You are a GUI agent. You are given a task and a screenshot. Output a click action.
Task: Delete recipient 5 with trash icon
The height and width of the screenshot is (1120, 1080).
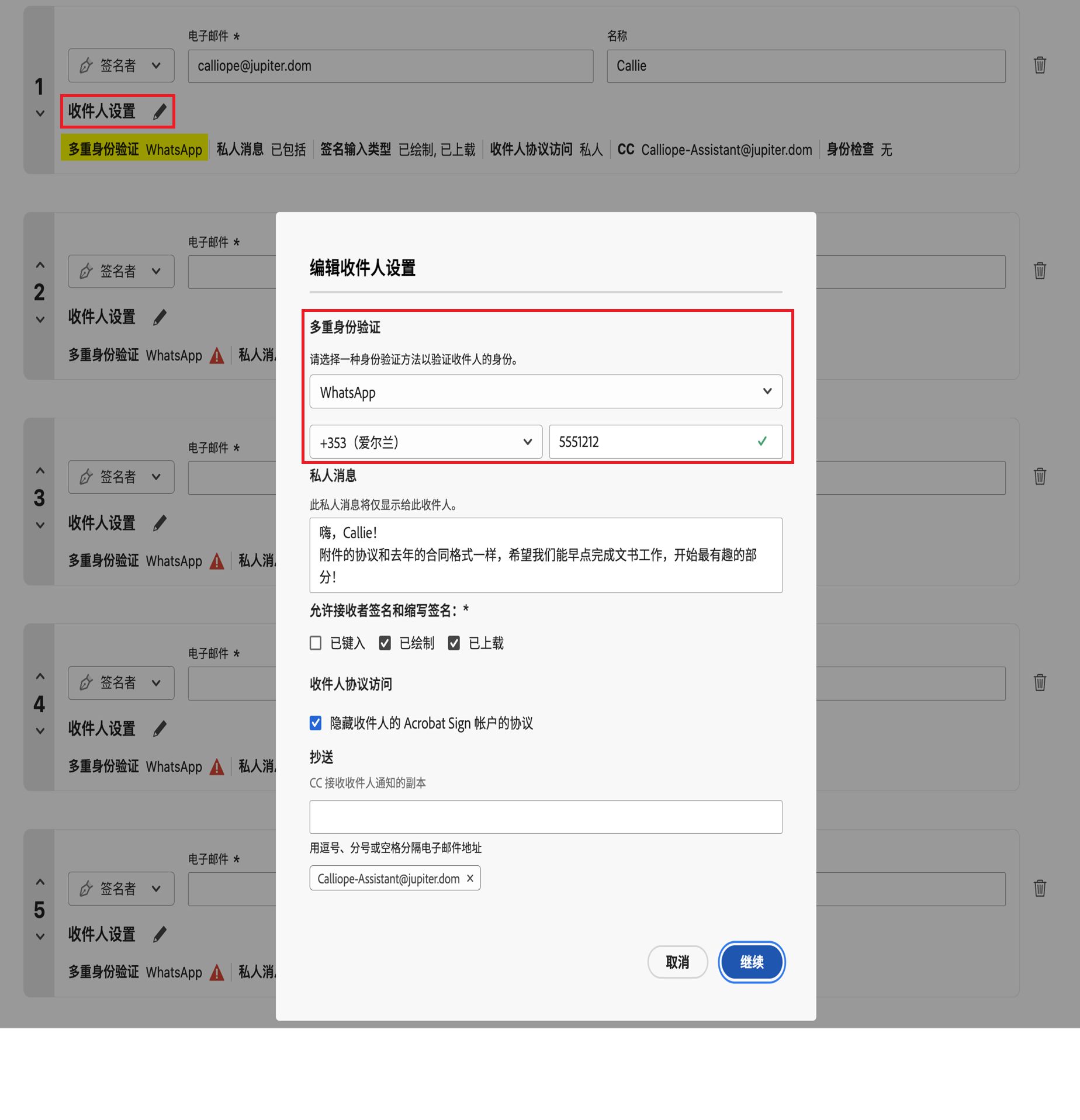coord(1040,888)
